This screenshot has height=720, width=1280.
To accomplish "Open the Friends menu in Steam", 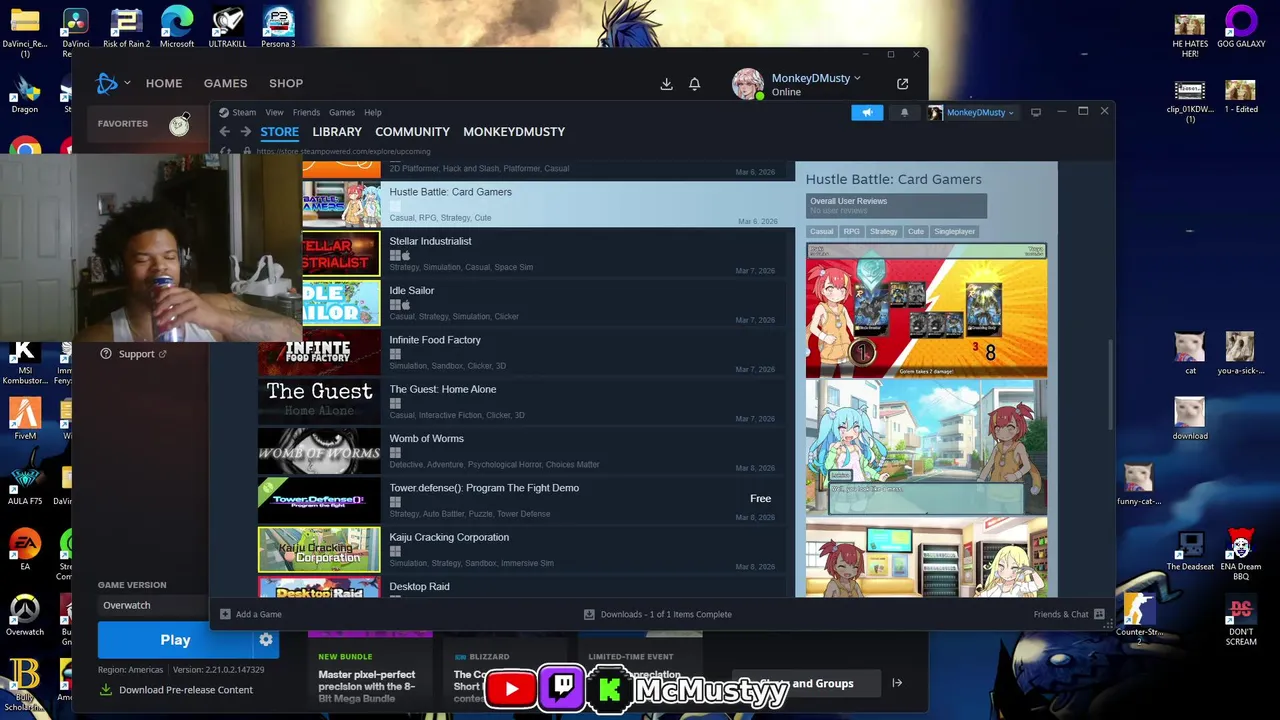I will (x=306, y=112).
